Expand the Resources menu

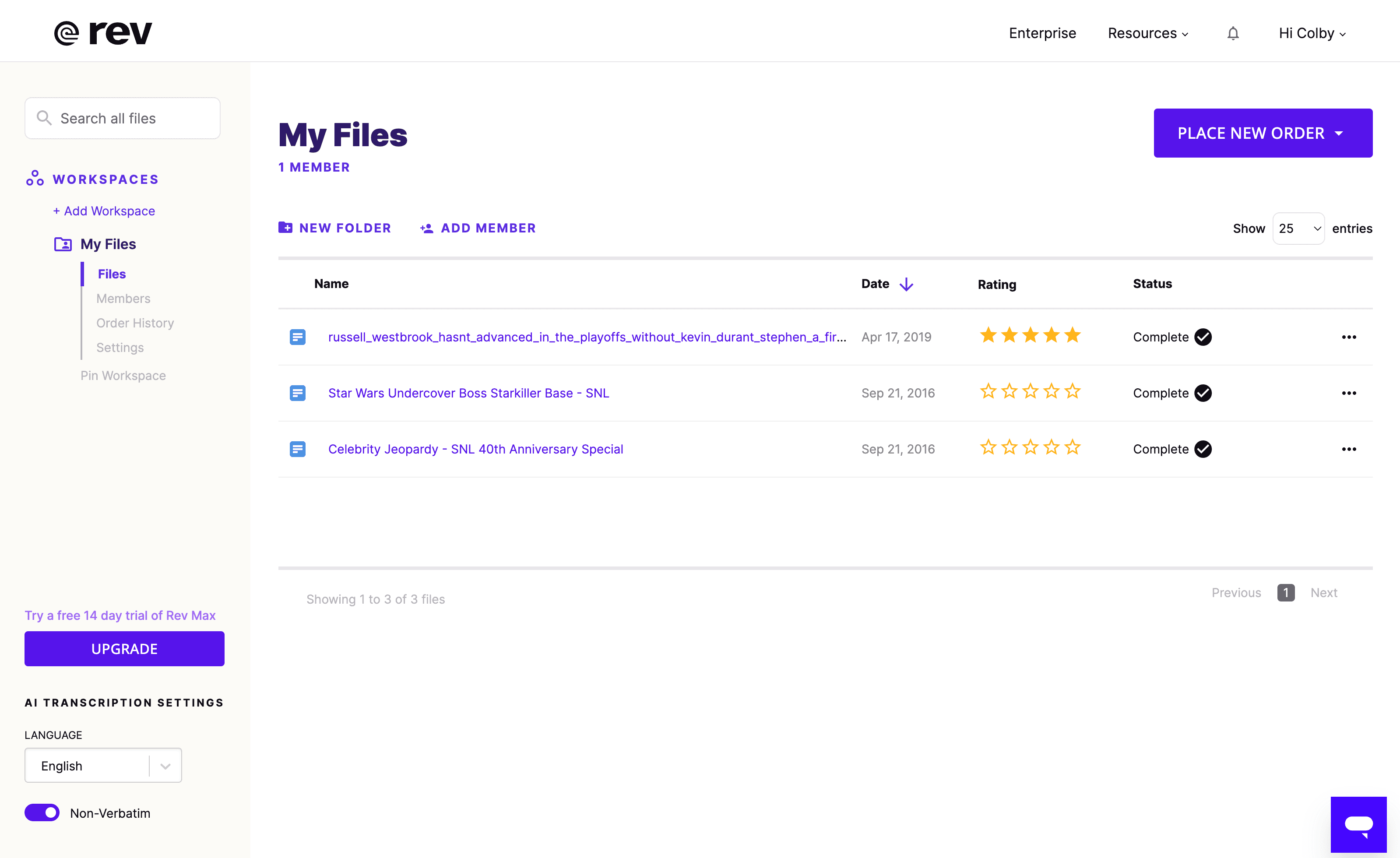click(1148, 34)
